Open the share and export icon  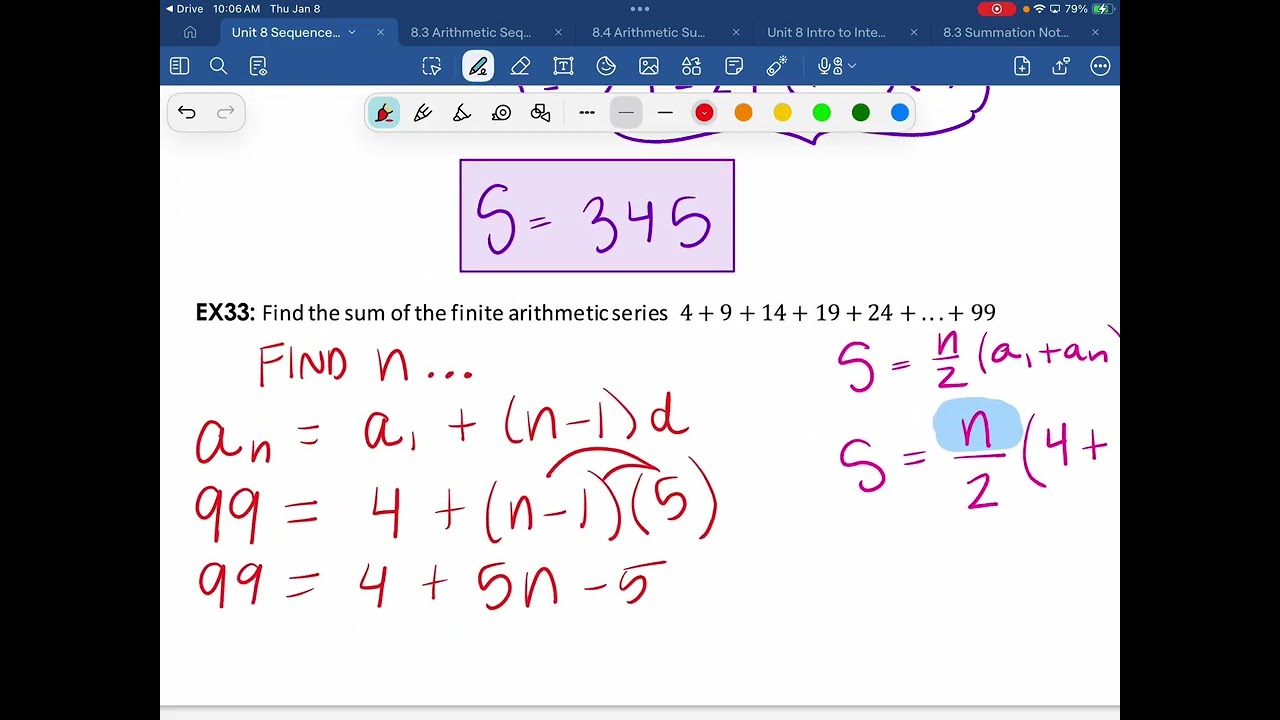[1061, 66]
